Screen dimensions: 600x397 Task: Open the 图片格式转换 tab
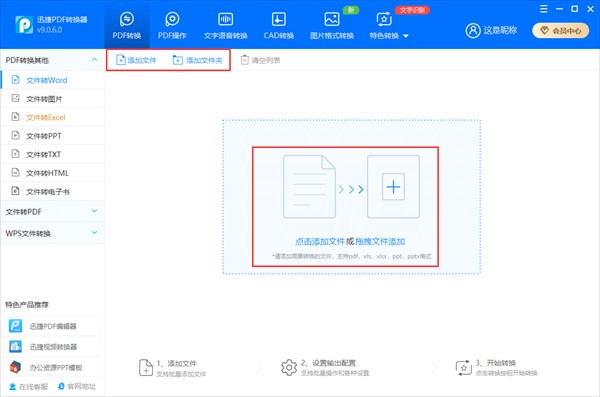point(332,26)
